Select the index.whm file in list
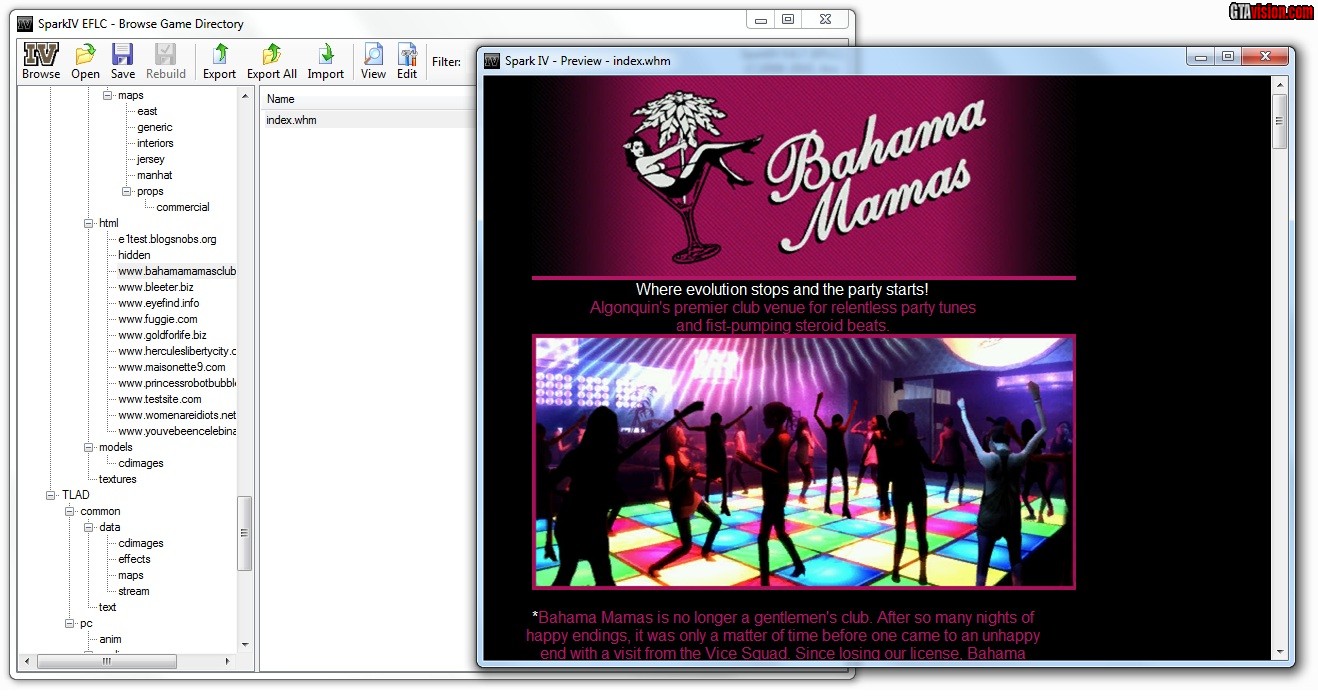 click(291, 120)
